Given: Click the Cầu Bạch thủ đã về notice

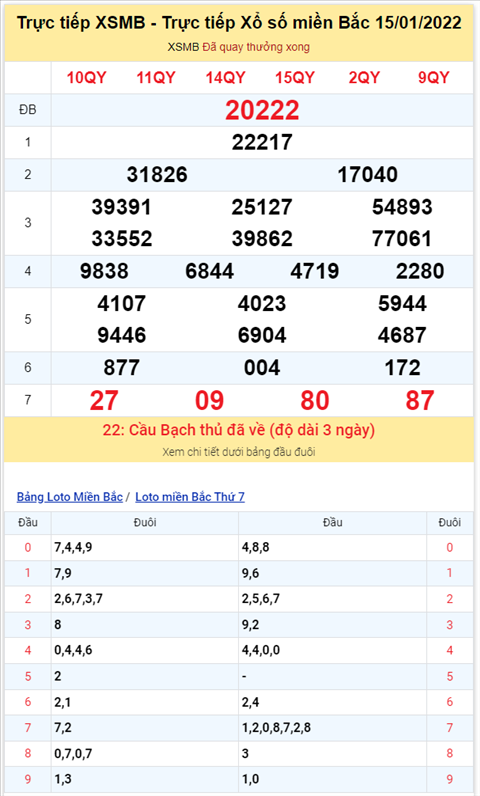Looking at the screenshot, I should pos(239,430).
